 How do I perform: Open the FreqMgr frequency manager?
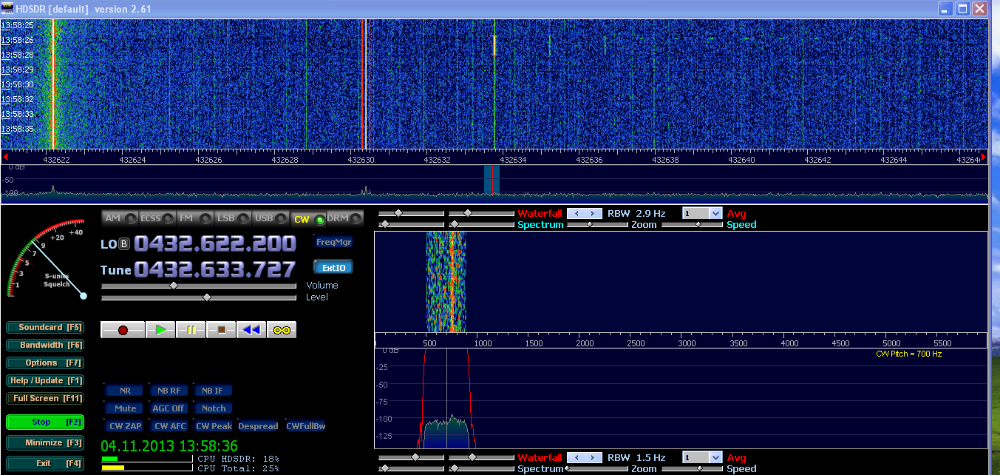click(x=334, y=242)
